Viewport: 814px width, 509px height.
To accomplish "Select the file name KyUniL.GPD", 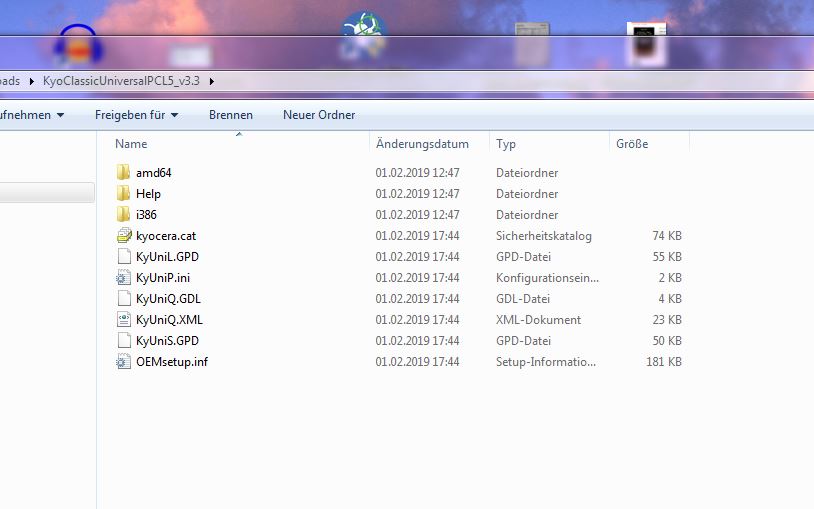I will coord(167,257).
